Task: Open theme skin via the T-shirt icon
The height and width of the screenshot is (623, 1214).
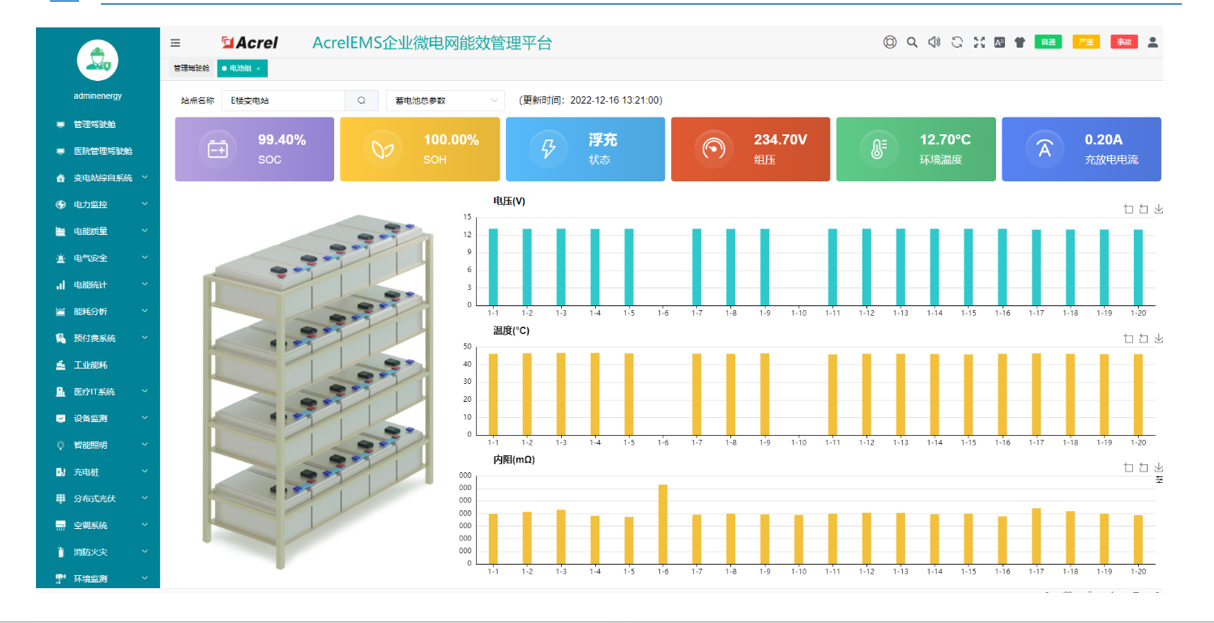Action: pos(1020,42)
